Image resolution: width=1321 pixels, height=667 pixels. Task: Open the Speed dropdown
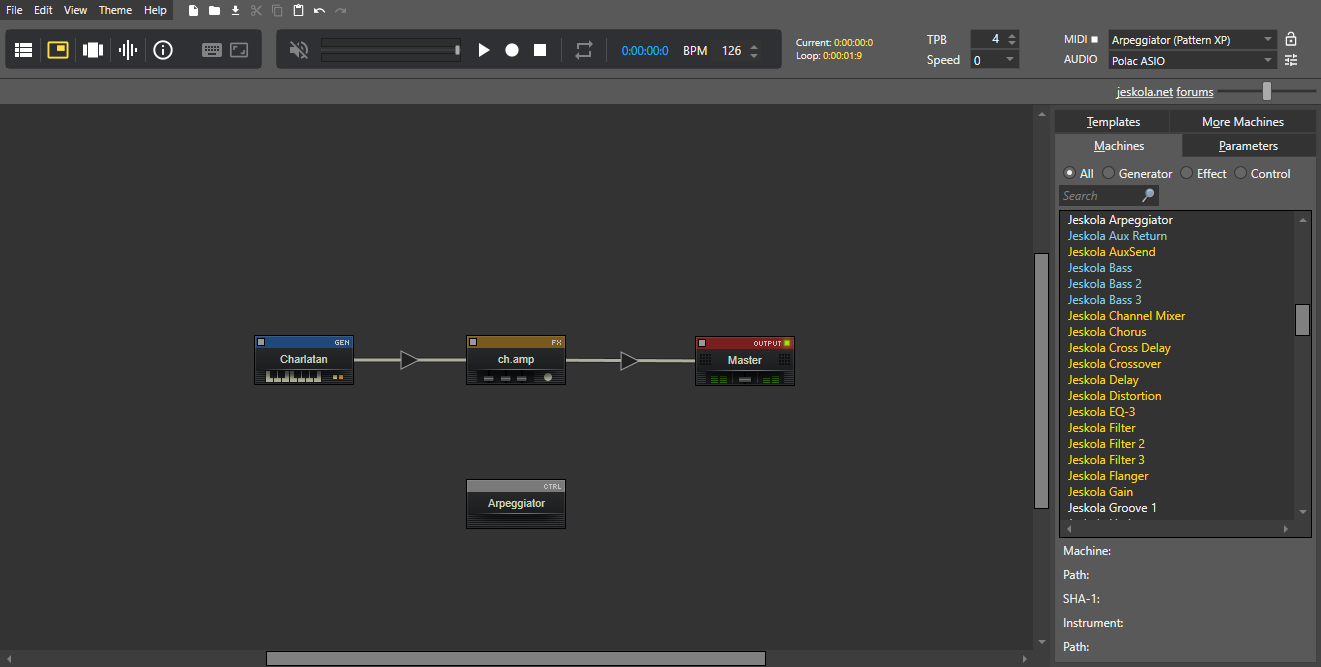point(994,60)
